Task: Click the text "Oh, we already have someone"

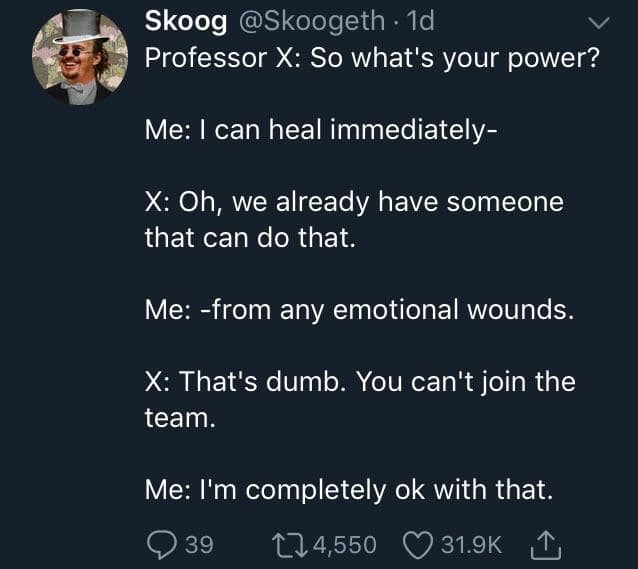Action: pos(371,202)
